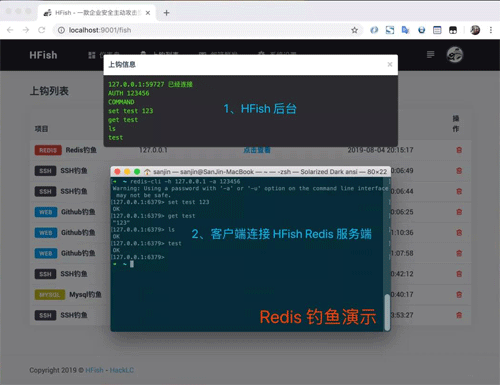Open the HFish link in footer
The image size is (500, 385).
(x=94, y=370)
